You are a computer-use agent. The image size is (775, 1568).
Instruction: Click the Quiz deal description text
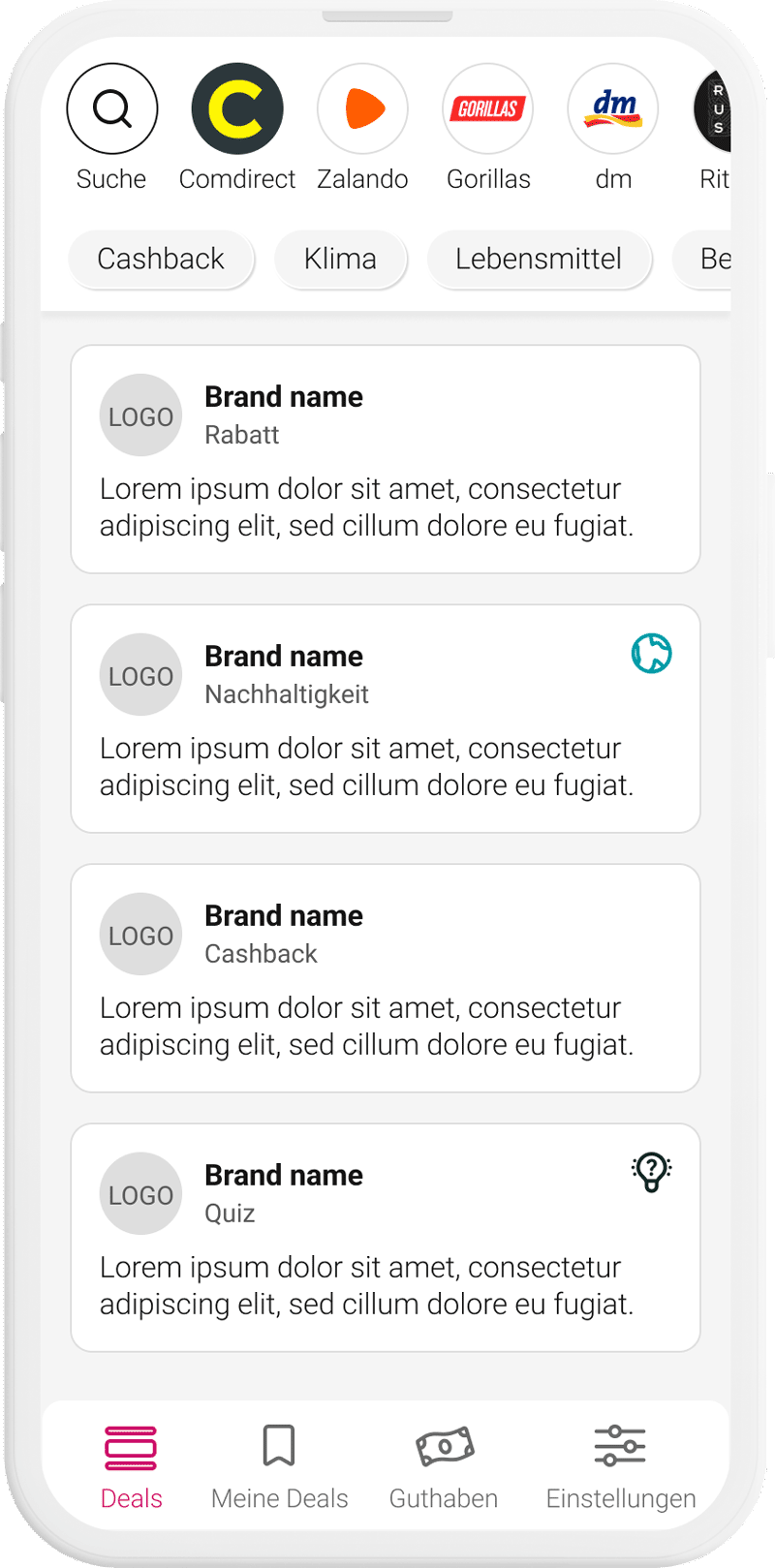(x=366, y=1285)
